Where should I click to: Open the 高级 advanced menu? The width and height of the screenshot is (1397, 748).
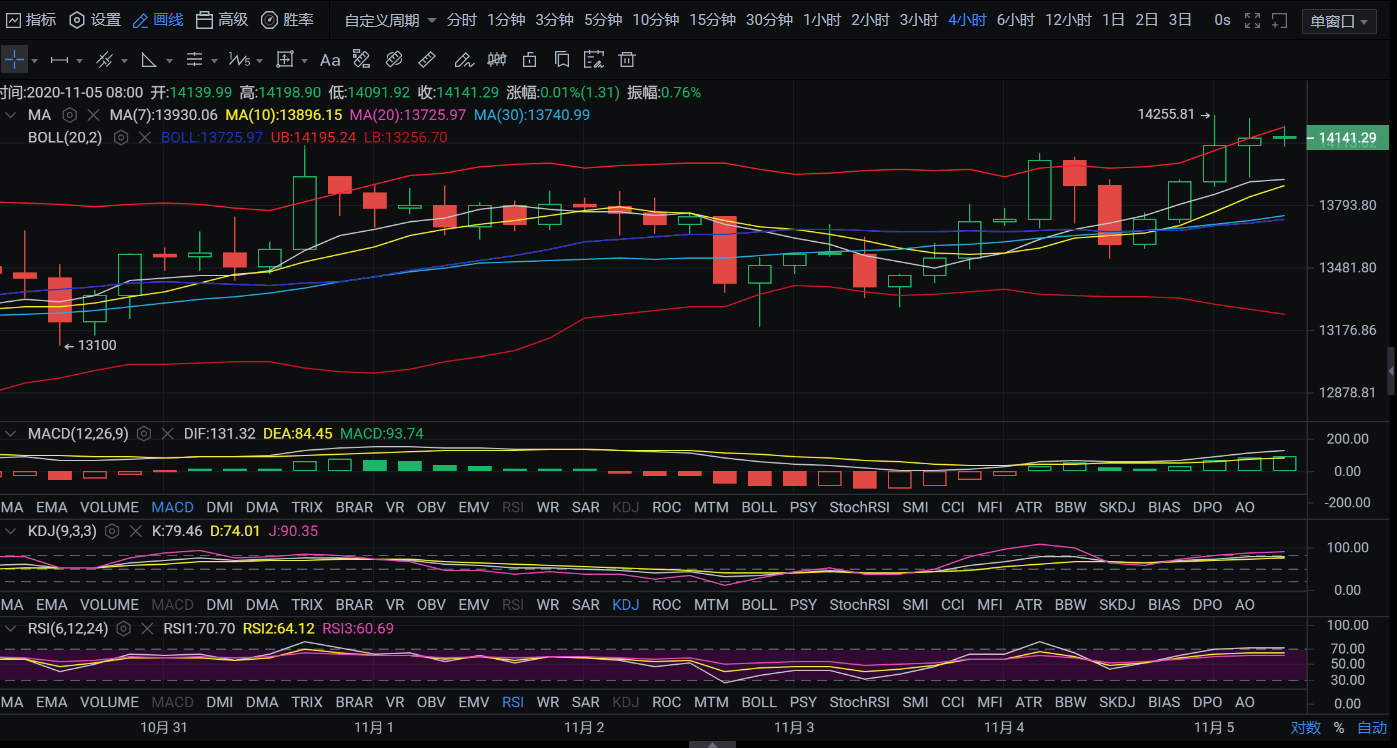tap(222, 20)
